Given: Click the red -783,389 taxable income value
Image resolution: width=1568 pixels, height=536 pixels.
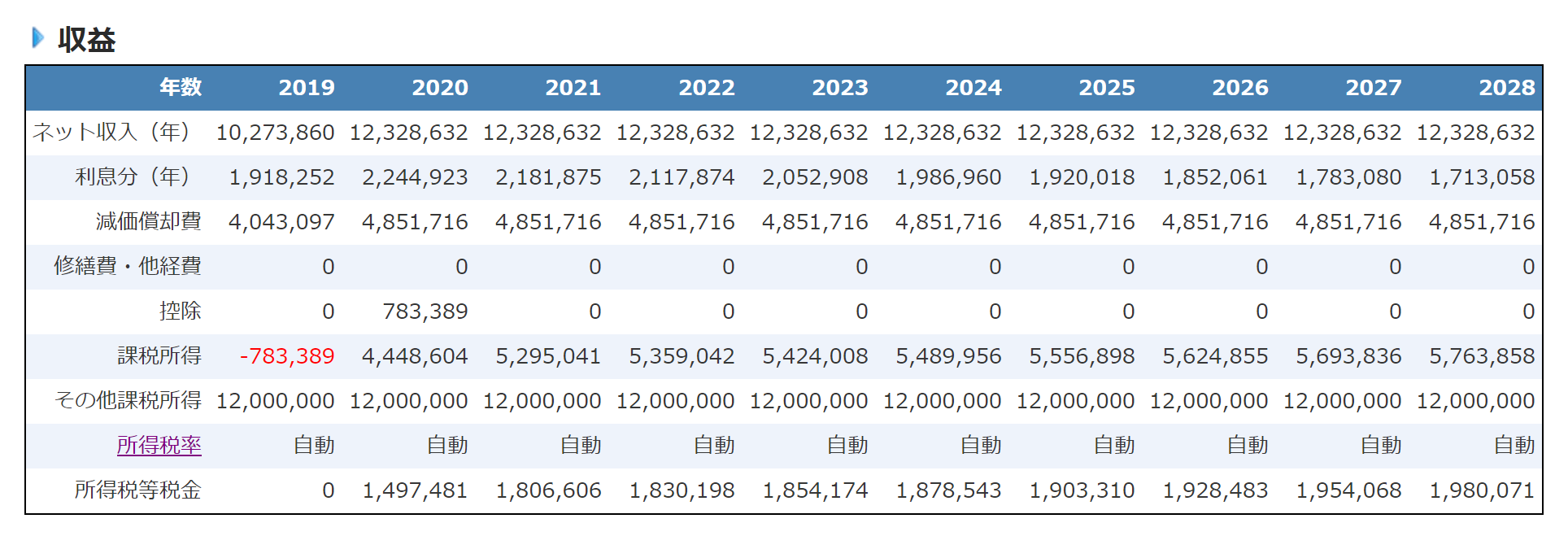Looking at the screenshot, I should 286,356.
